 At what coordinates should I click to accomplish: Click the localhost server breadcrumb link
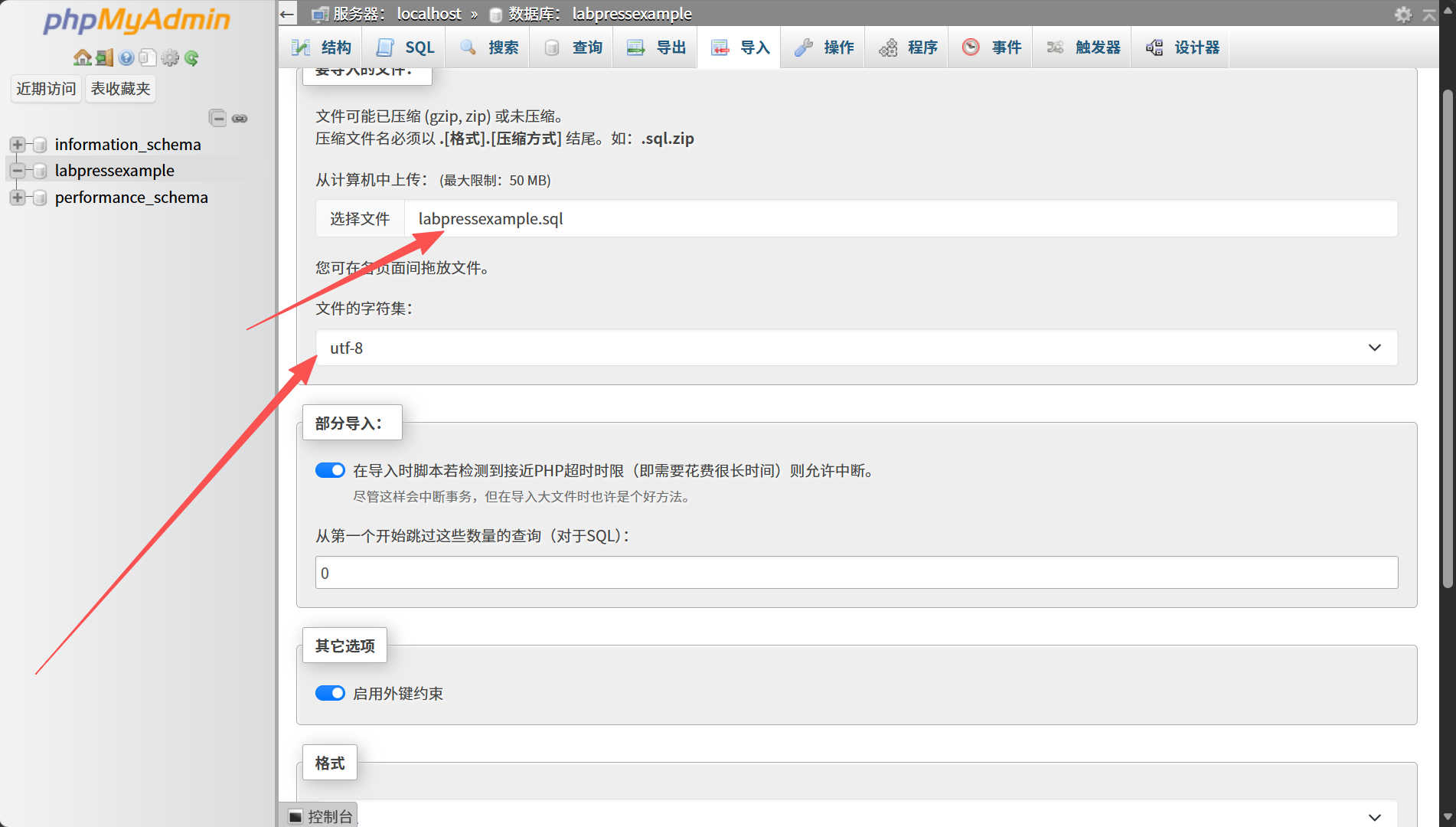(429, 14)
